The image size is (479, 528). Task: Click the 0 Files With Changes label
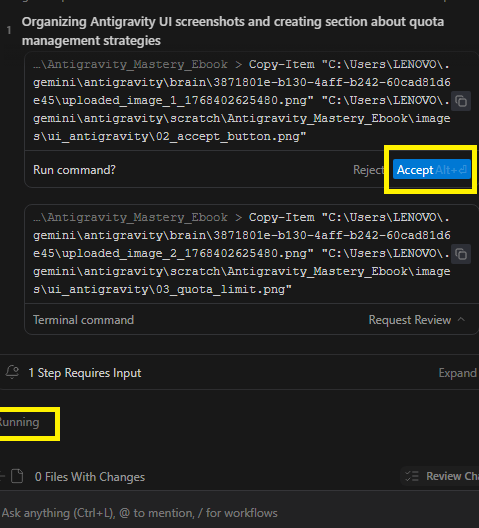click(x=90, y=476)
